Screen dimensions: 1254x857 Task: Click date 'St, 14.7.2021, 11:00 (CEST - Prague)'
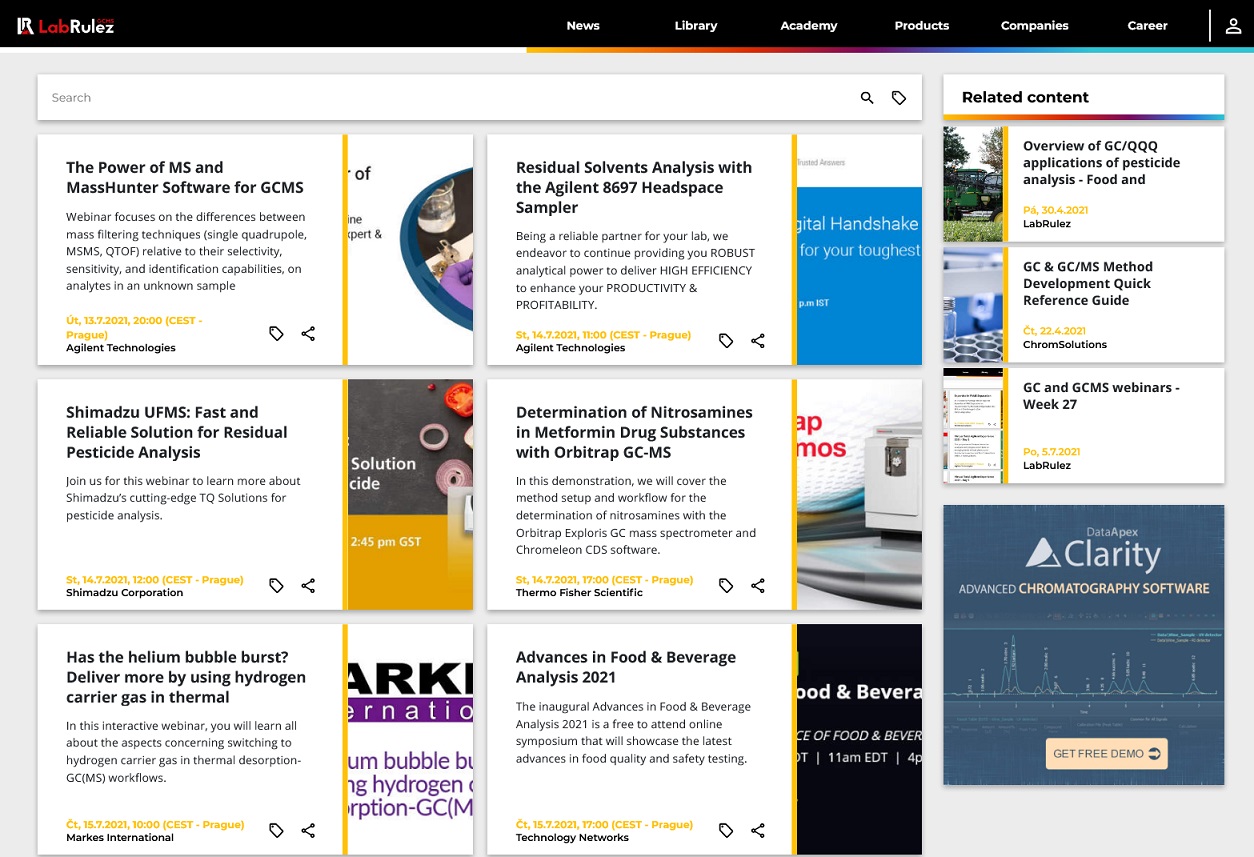click(x=603, y=335)
